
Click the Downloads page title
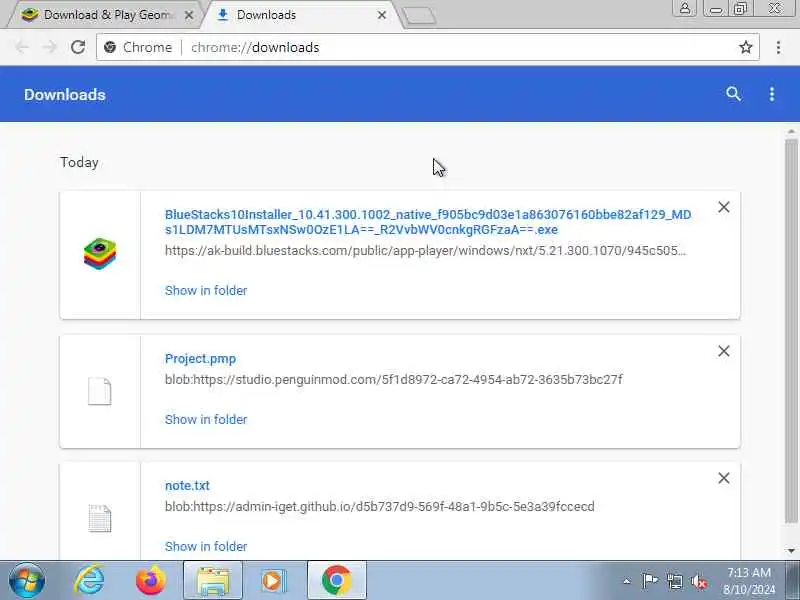[x=65, y=94]
